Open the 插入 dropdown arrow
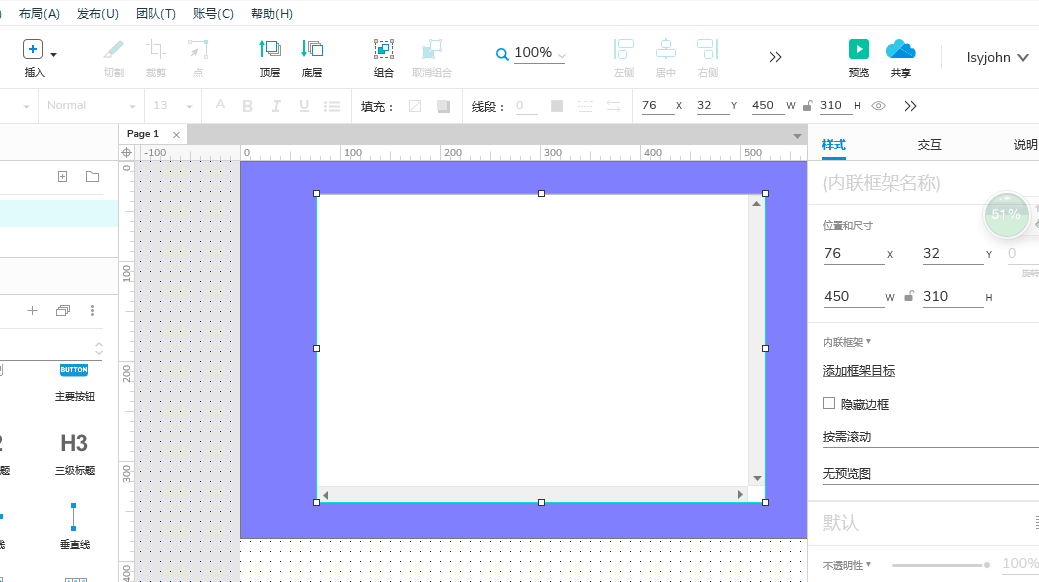1039x582 pixels. coord(54,54)
